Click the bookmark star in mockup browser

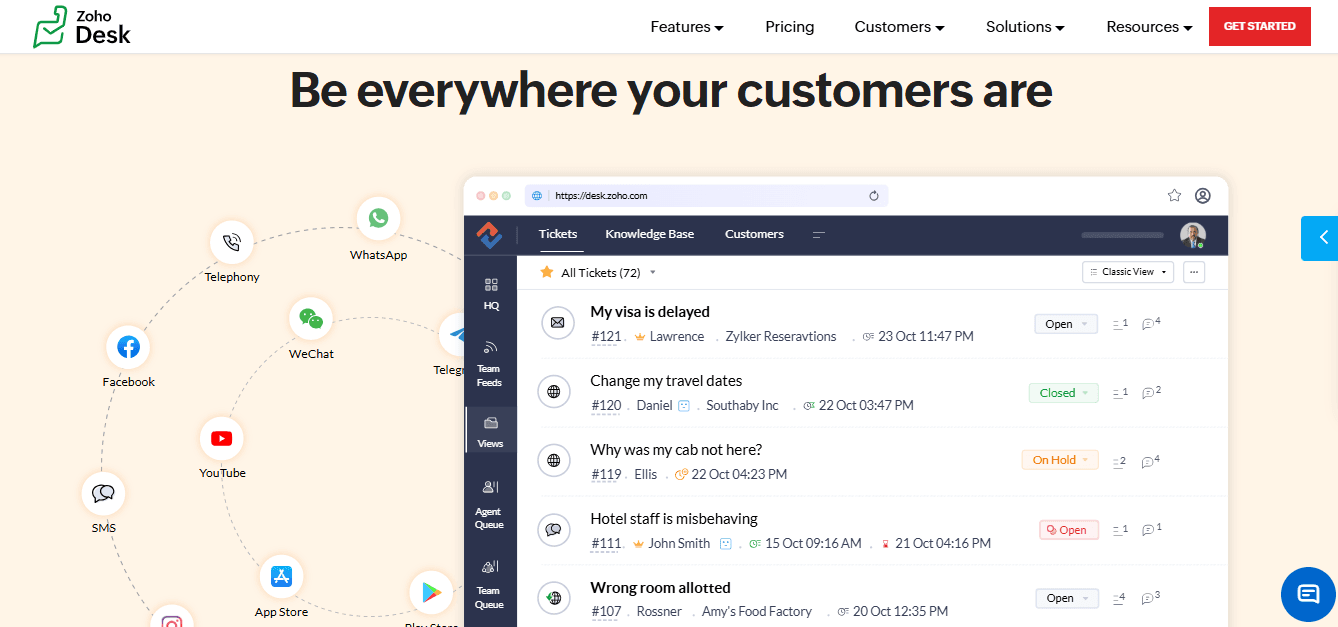(1175, 196)
